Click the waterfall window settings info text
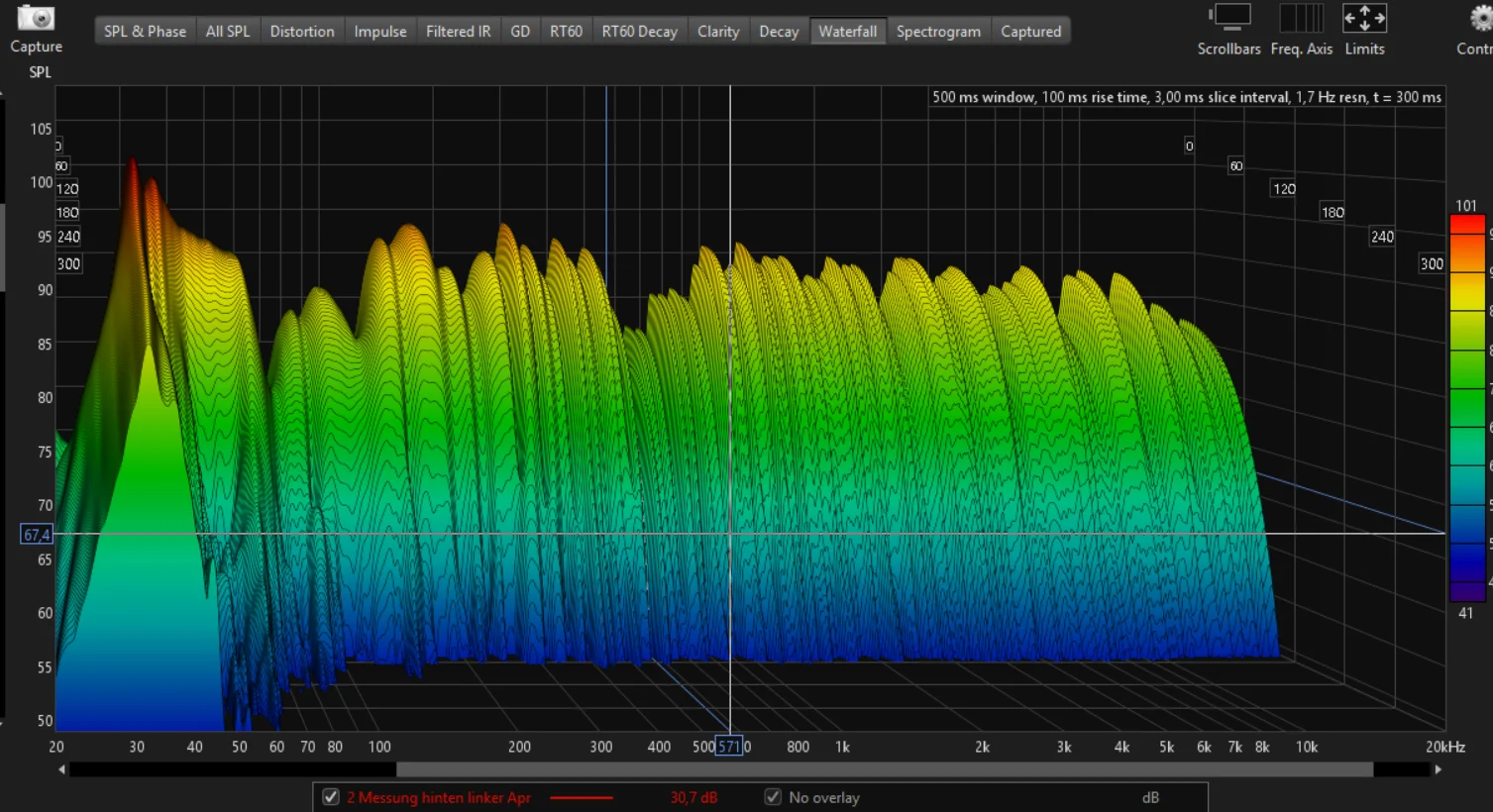Image resolution: width=1493 pixels, height=812 pixels. point(1187,97)
